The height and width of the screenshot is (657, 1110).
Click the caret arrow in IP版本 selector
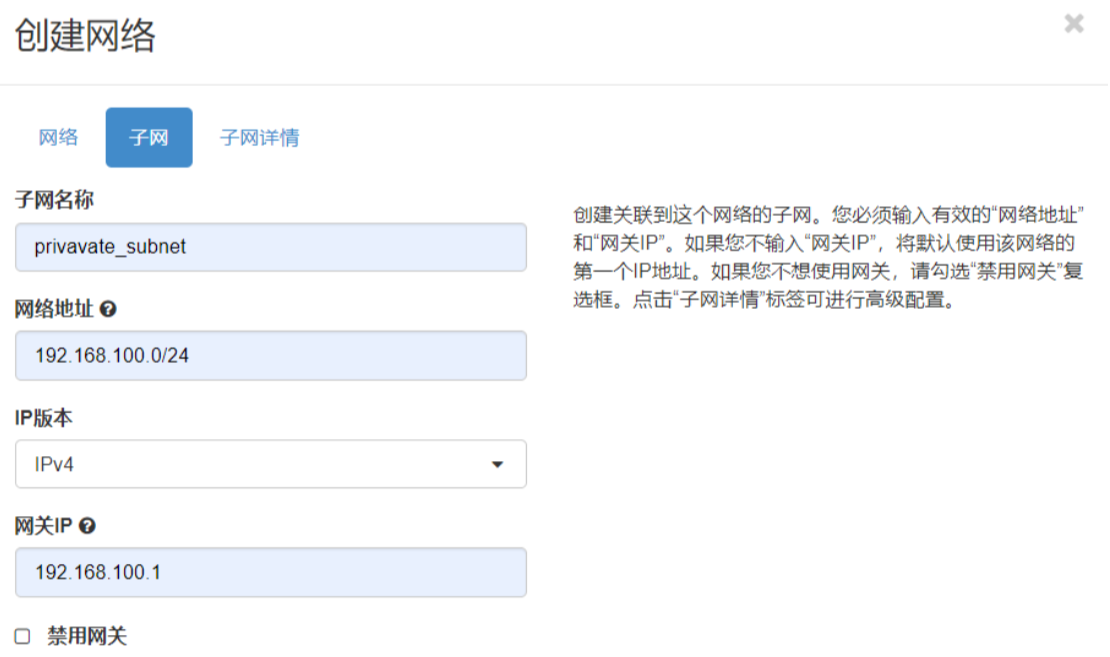[x=497, y=465]
